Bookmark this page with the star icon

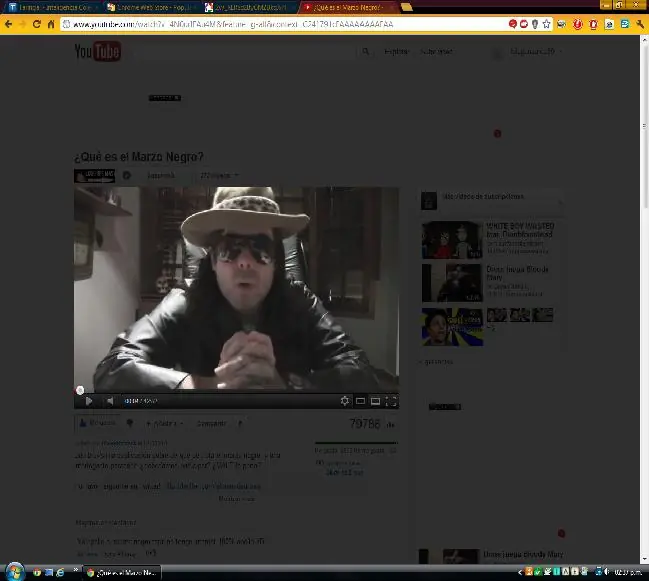pyautogui.click(x=546, y=24)
